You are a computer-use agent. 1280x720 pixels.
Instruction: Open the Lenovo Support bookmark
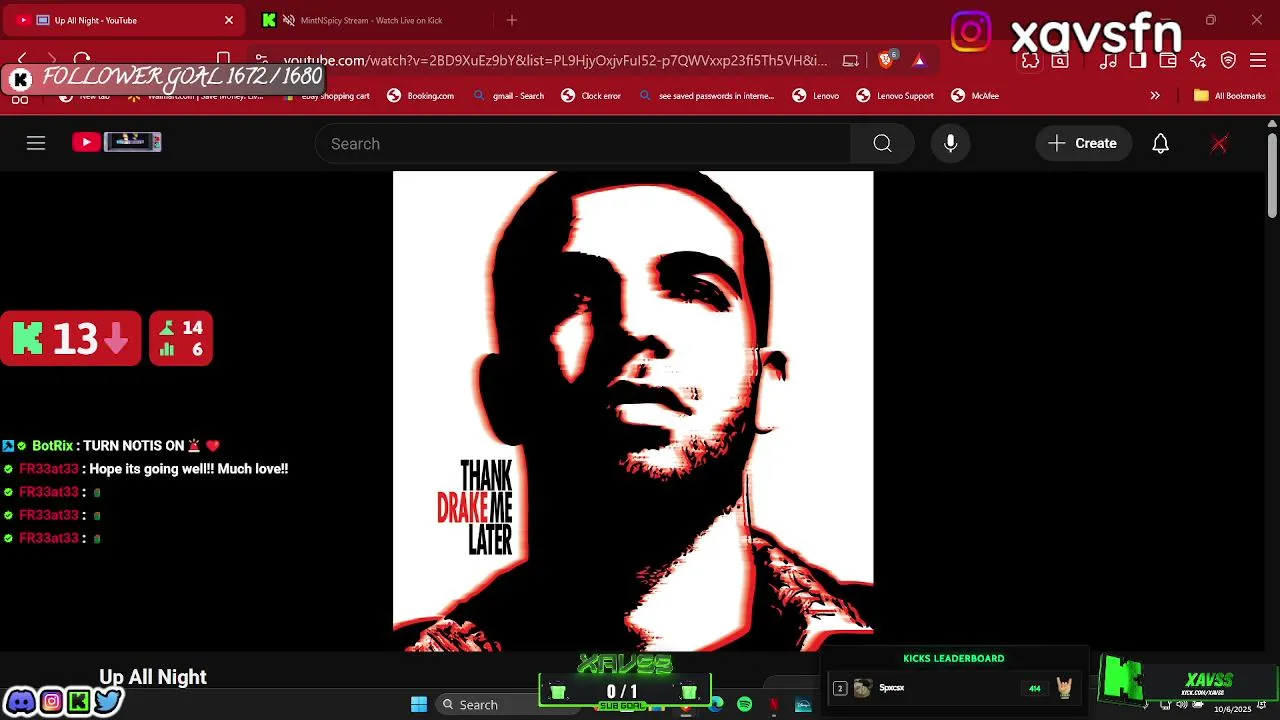point(895,96)
